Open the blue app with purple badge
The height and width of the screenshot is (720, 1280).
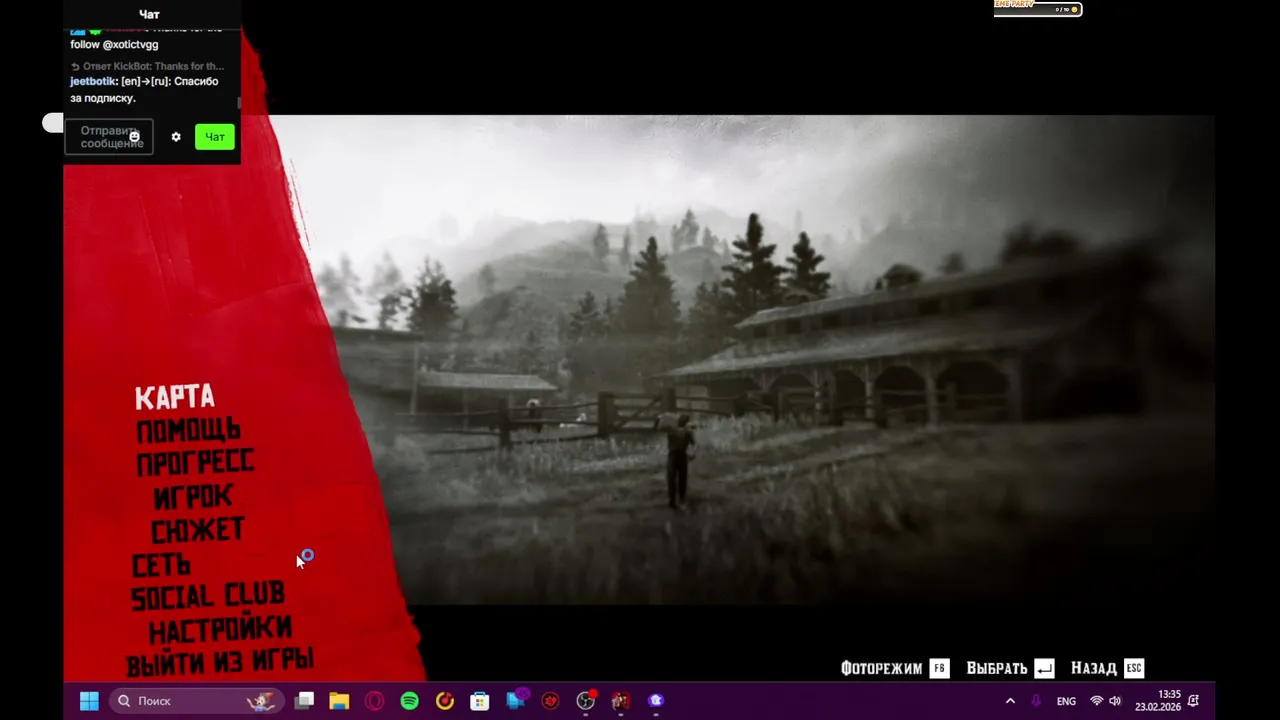(x=516, y=700)
